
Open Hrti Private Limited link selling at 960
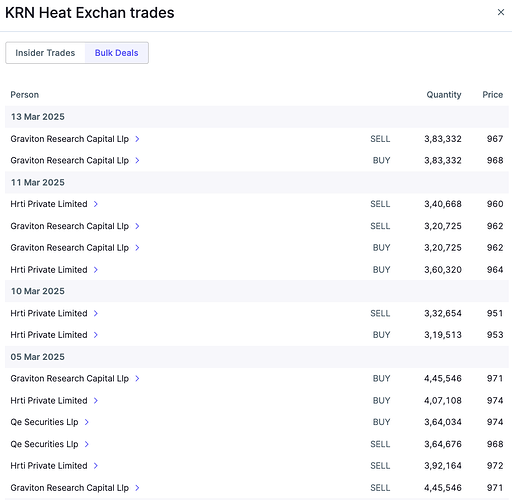(49, 204)
